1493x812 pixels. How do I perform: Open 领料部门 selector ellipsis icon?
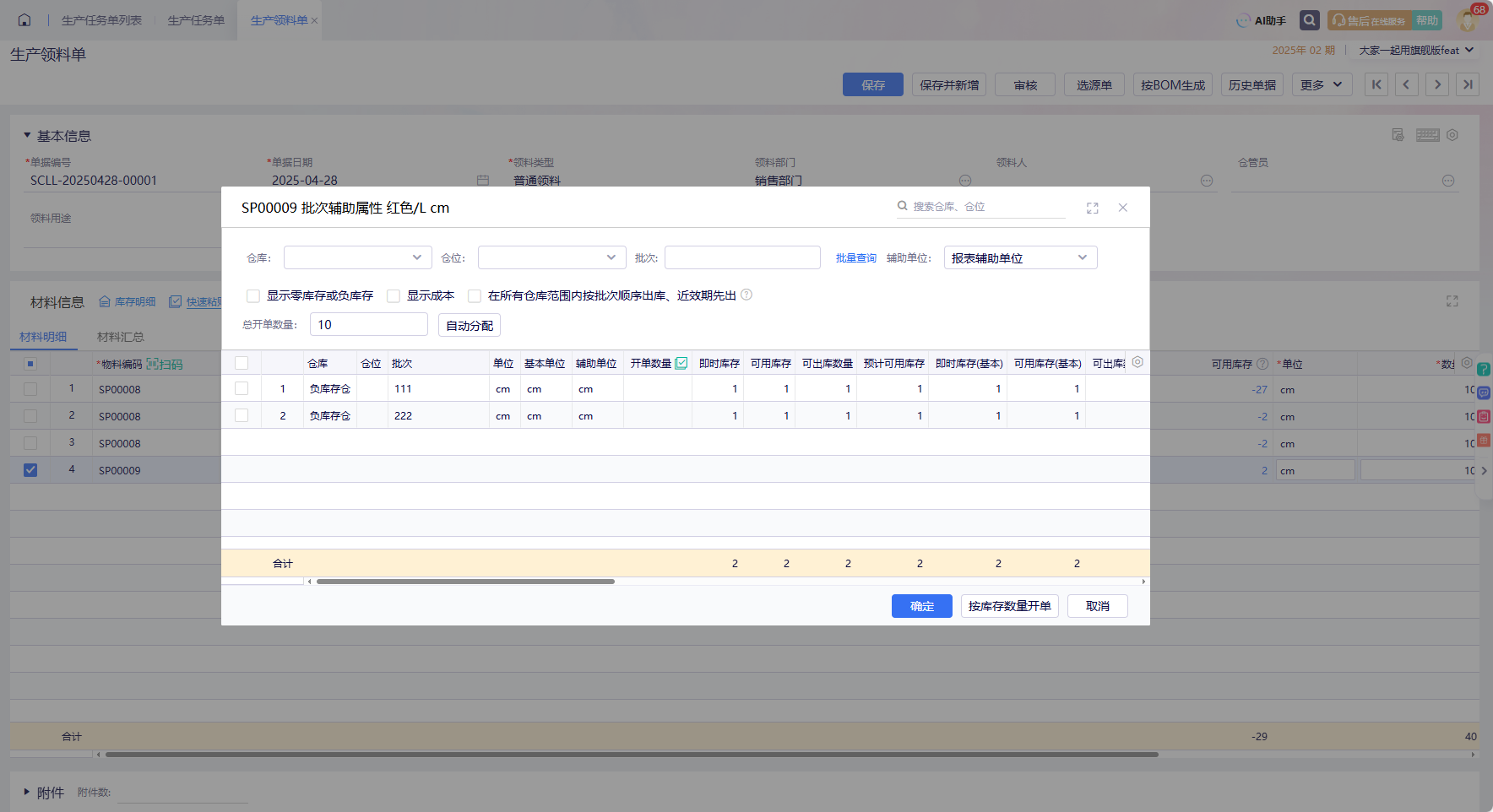pyautogui.click(x=965, y=181)
